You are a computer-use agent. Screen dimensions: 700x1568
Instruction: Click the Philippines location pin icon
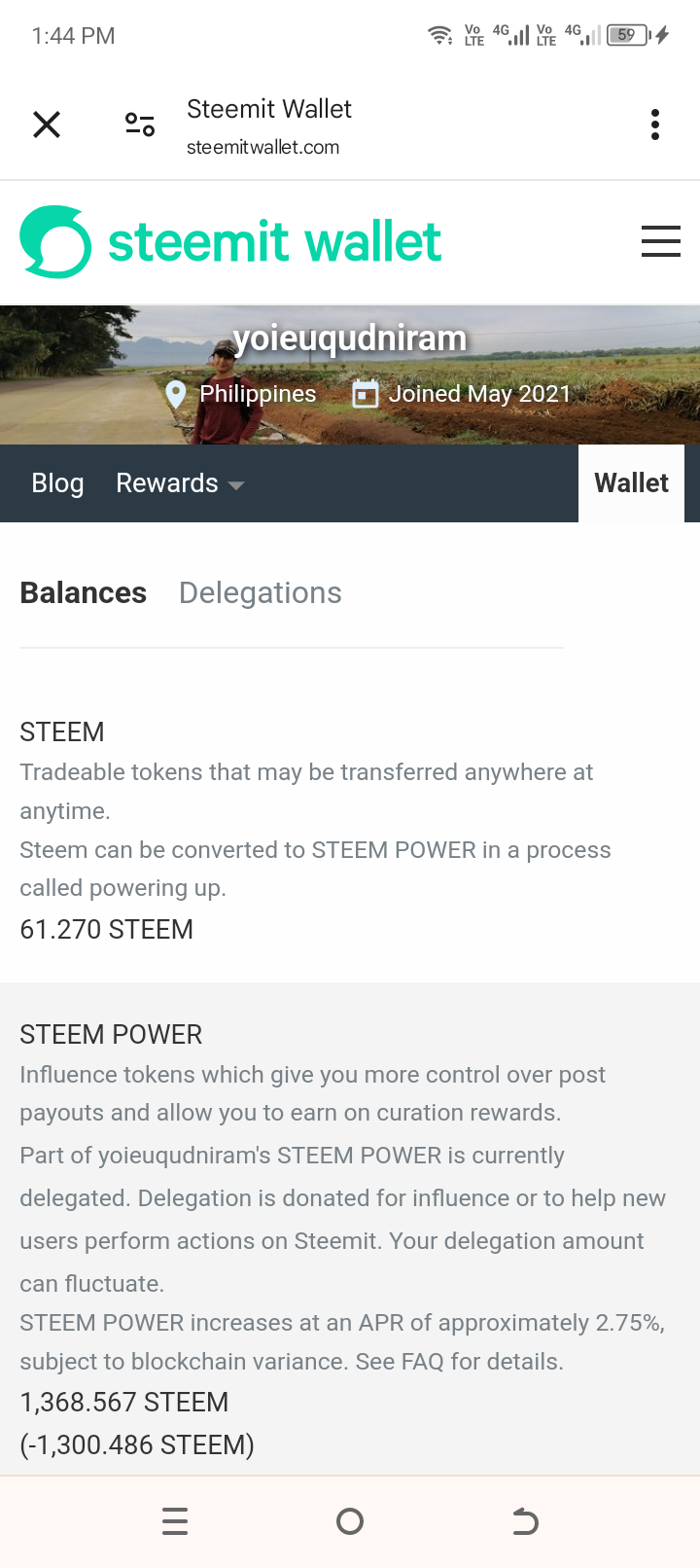(176, 394)
